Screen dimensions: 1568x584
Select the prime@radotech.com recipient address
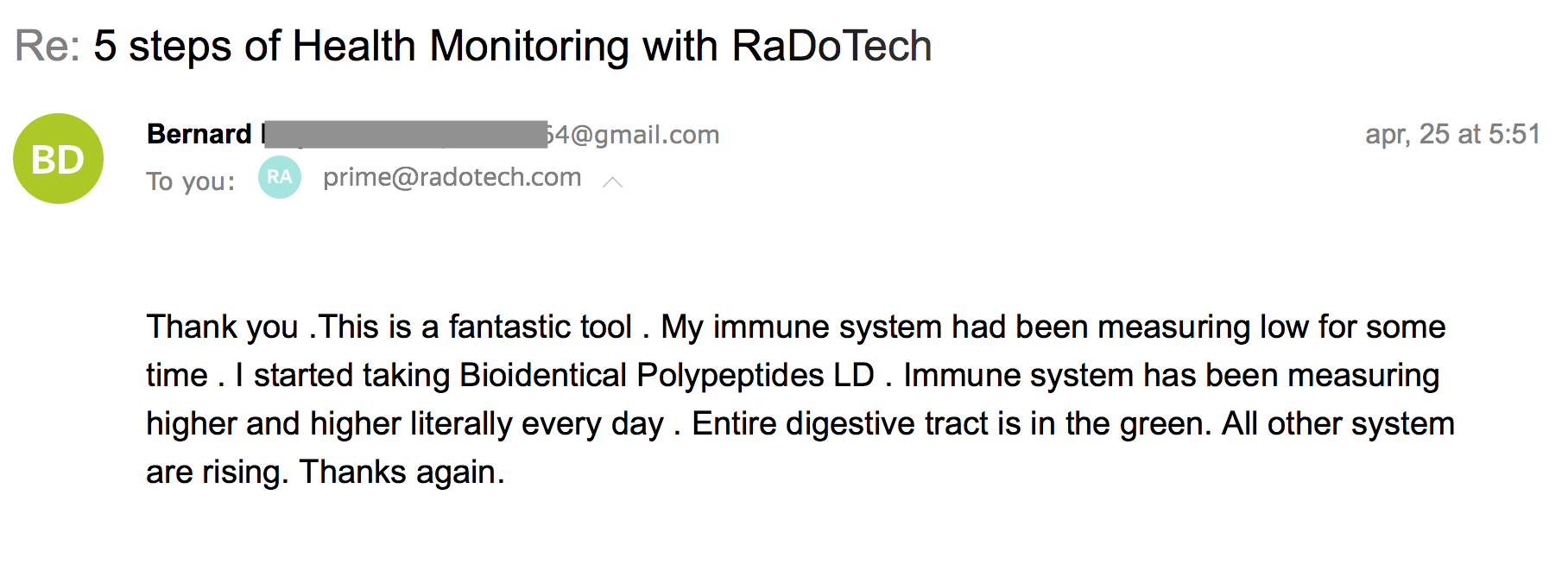(452, 177)
